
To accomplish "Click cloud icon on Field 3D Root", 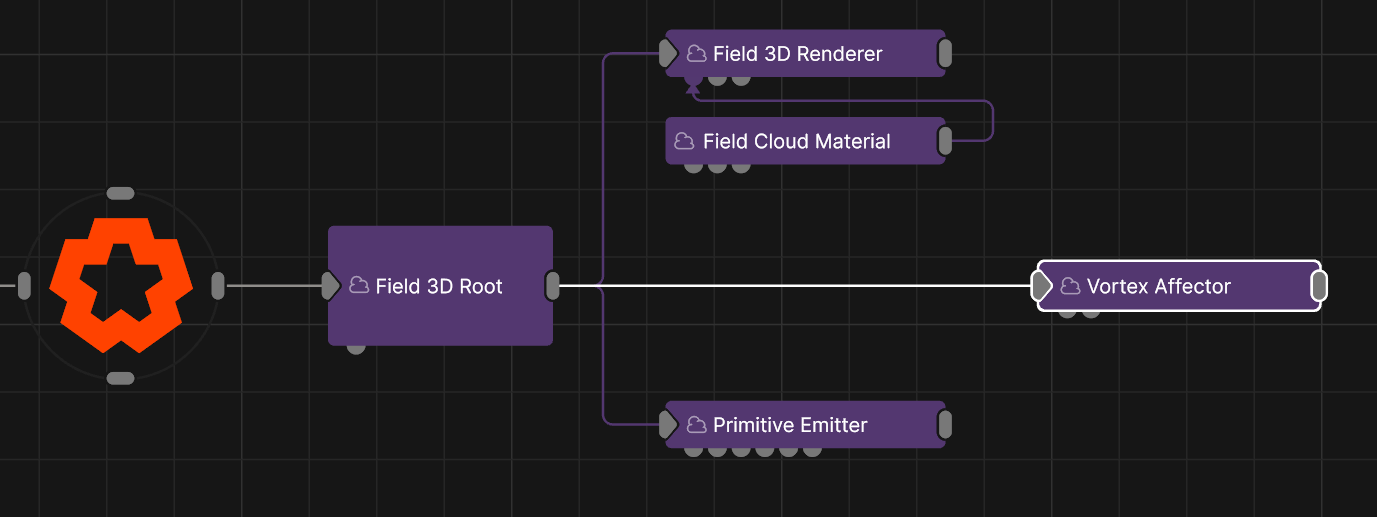I will [359, 286].
